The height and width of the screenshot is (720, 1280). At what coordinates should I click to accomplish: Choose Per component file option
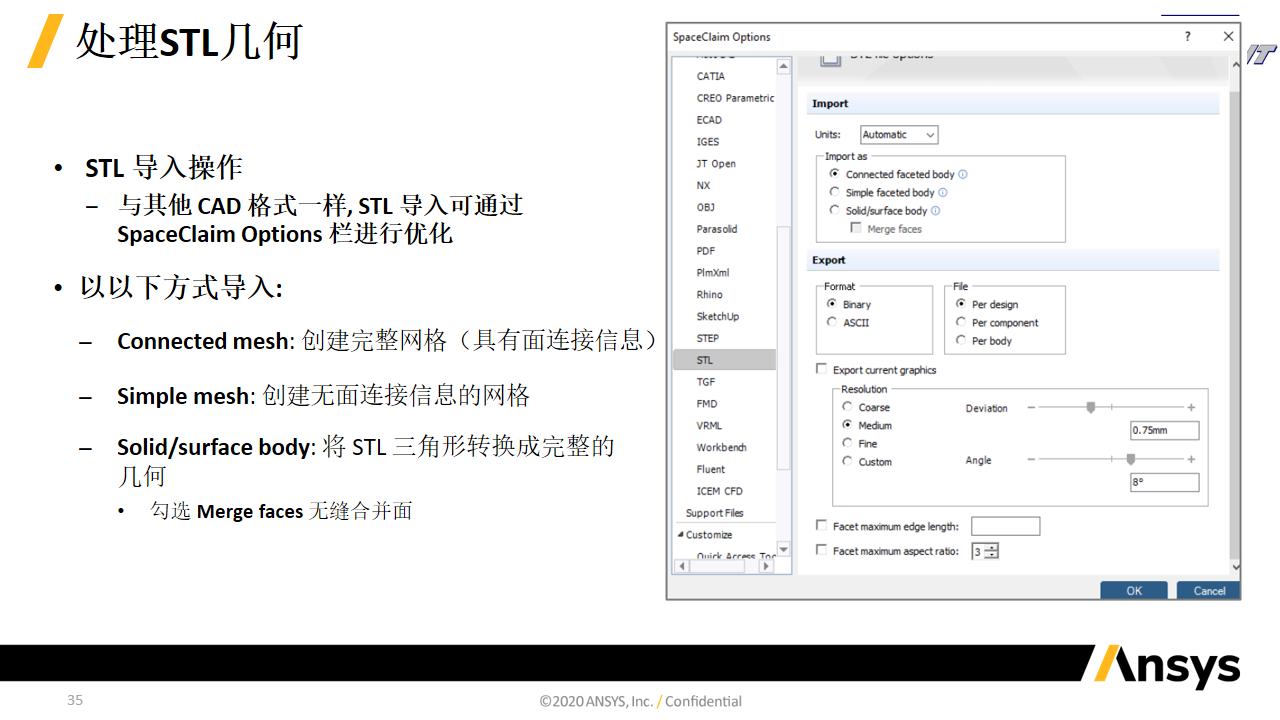point(961,322)
